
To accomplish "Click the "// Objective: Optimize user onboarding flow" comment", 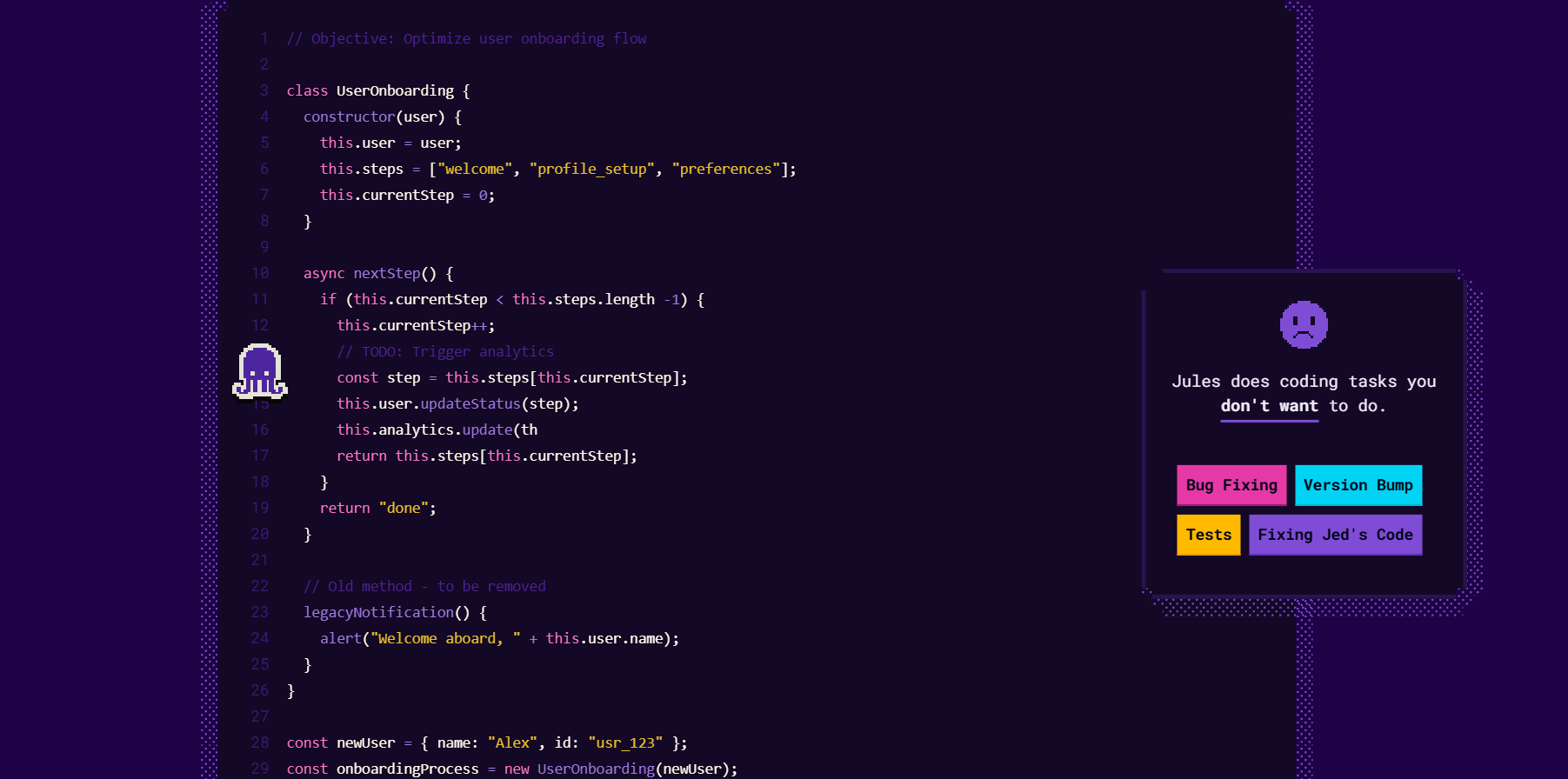I will pos(466,38).
